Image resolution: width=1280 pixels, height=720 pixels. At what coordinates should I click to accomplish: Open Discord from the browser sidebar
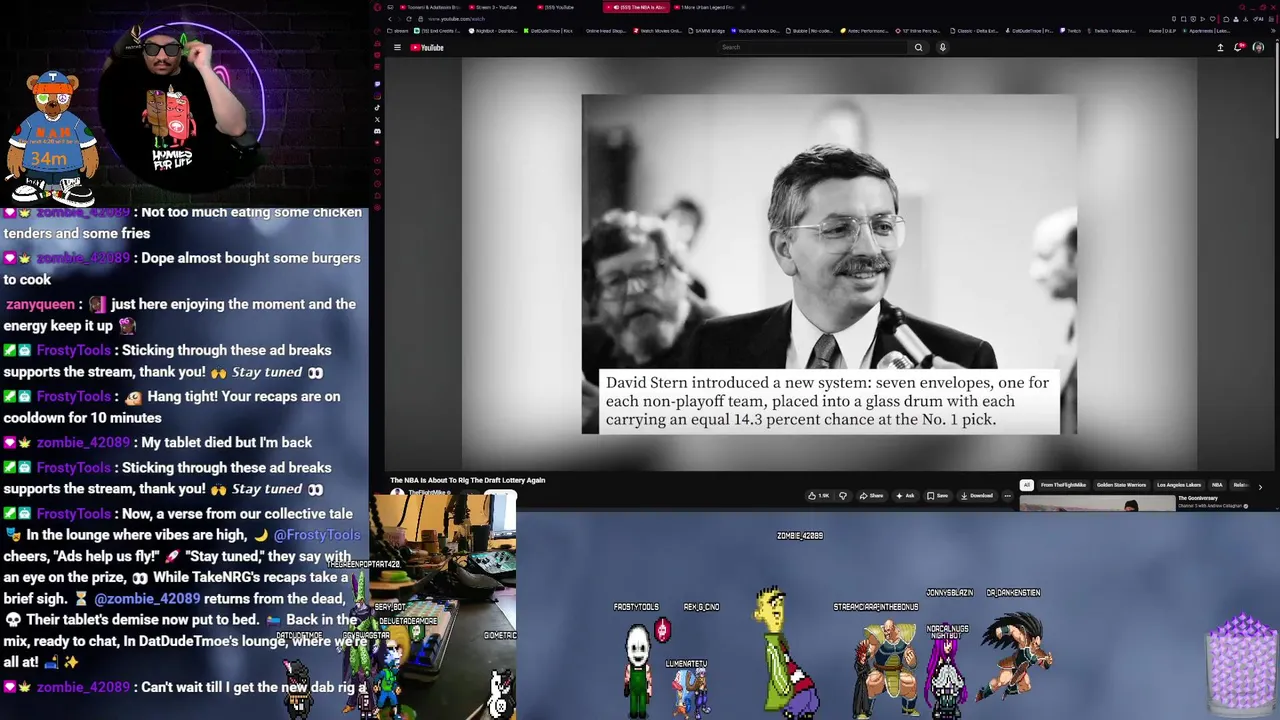(x=377, y=131)
